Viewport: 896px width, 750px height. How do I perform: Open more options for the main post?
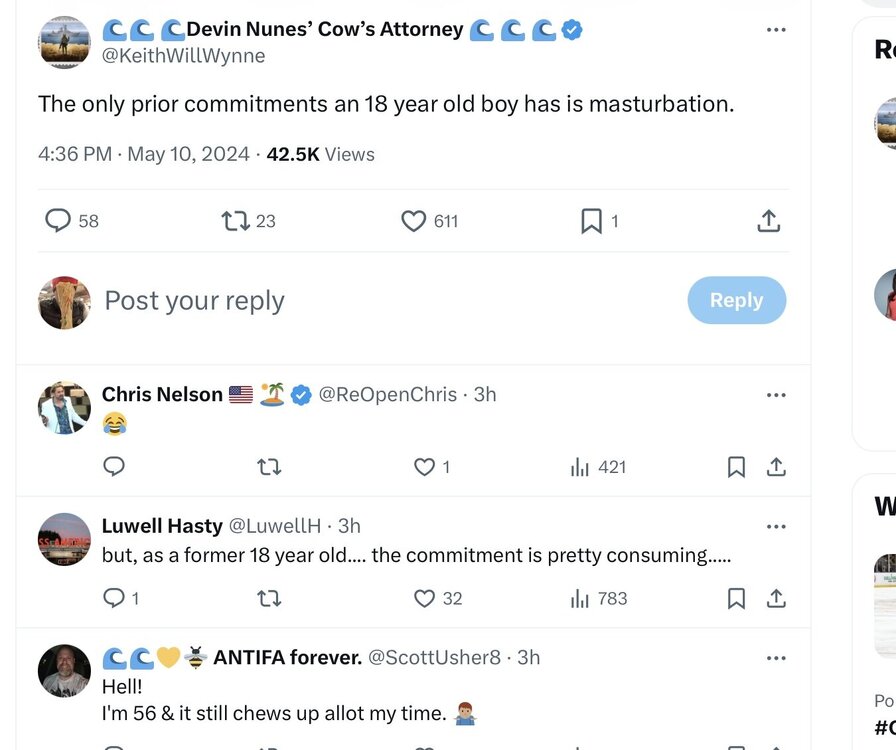tap(776, 30)
